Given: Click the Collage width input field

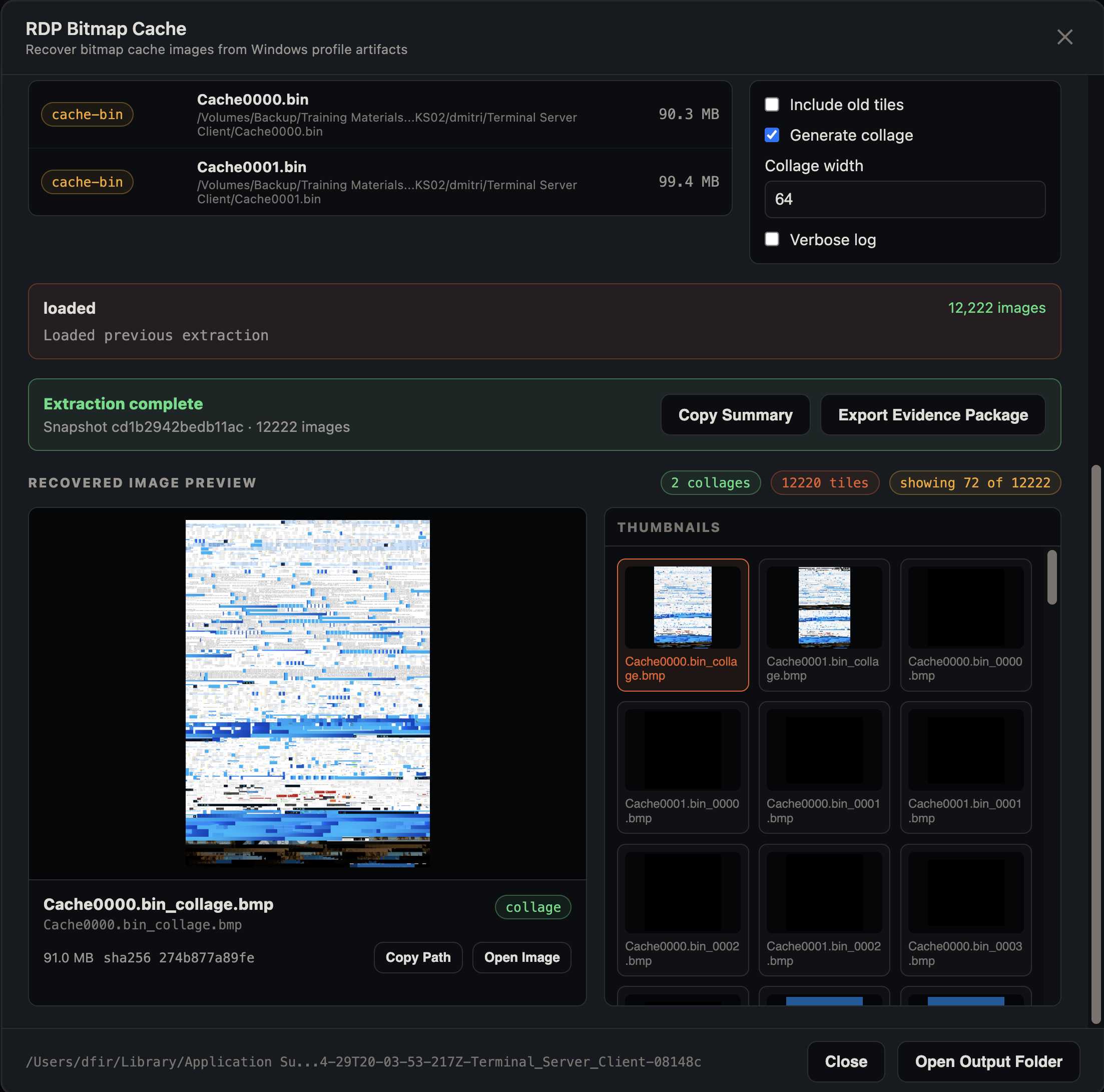Looking at the screenshot, I should pyautogui.click(x=905, y=199).
